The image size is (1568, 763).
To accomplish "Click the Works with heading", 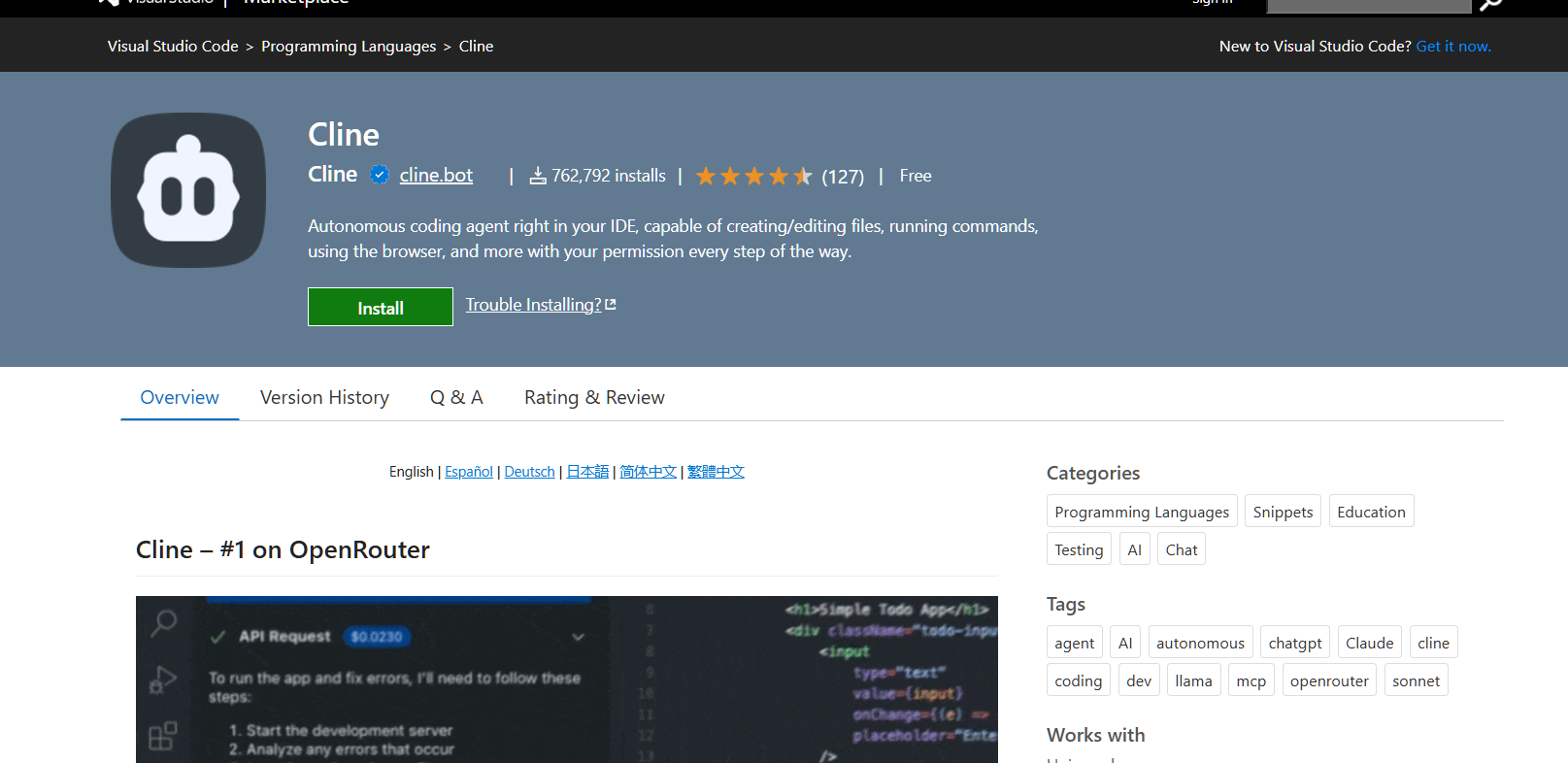I will [x=1096, y=735].
